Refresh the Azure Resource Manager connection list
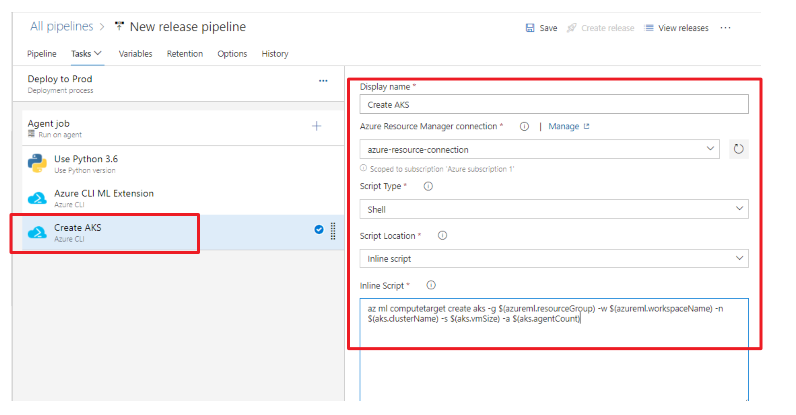The height and width of the screenshot is (415, 796). click(739, 149)
